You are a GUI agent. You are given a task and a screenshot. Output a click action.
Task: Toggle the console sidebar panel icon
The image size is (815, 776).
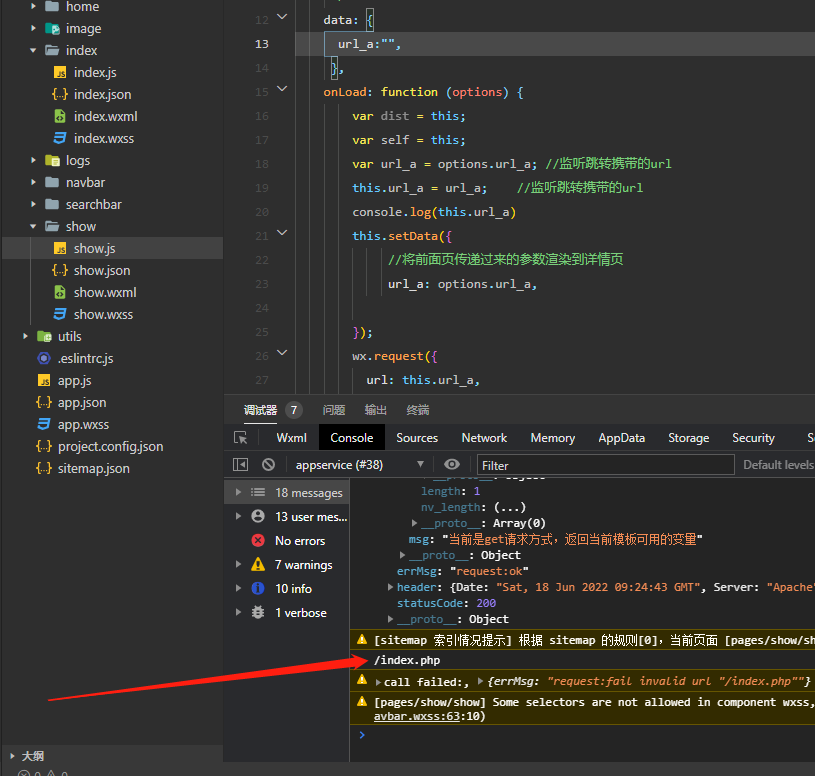241,465
